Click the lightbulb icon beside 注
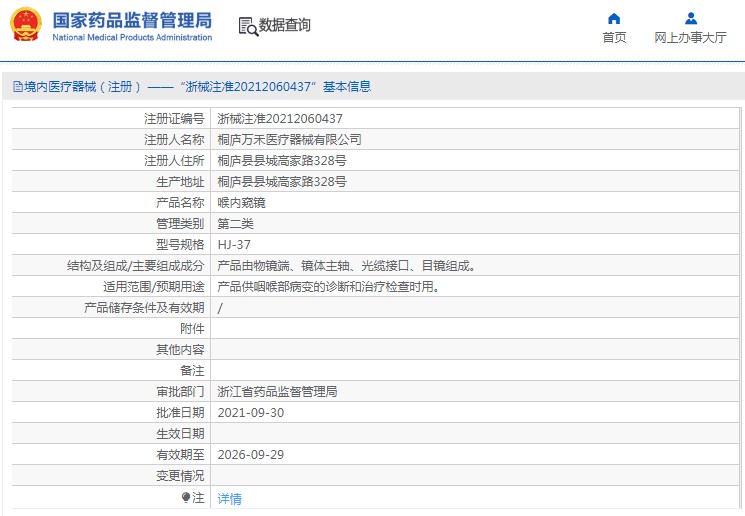The image size is (745, 516). 185,497
